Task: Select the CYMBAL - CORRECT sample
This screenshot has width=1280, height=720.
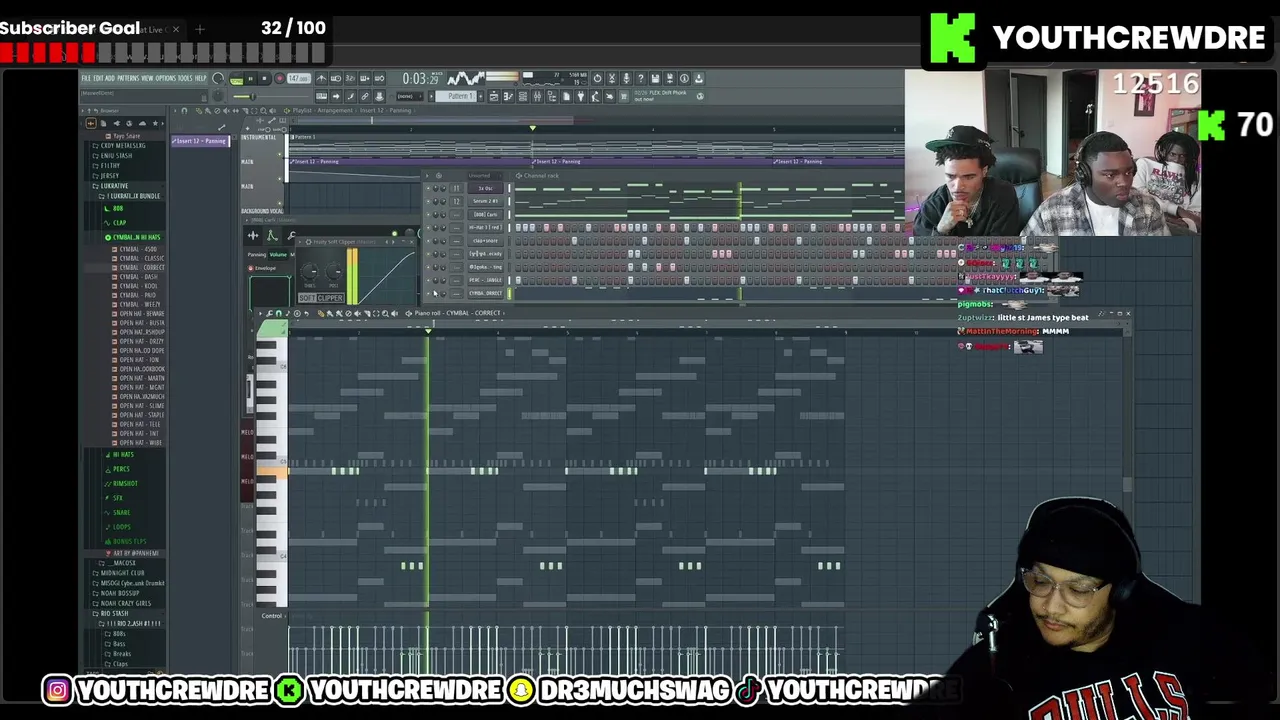Action: point(139,268)
